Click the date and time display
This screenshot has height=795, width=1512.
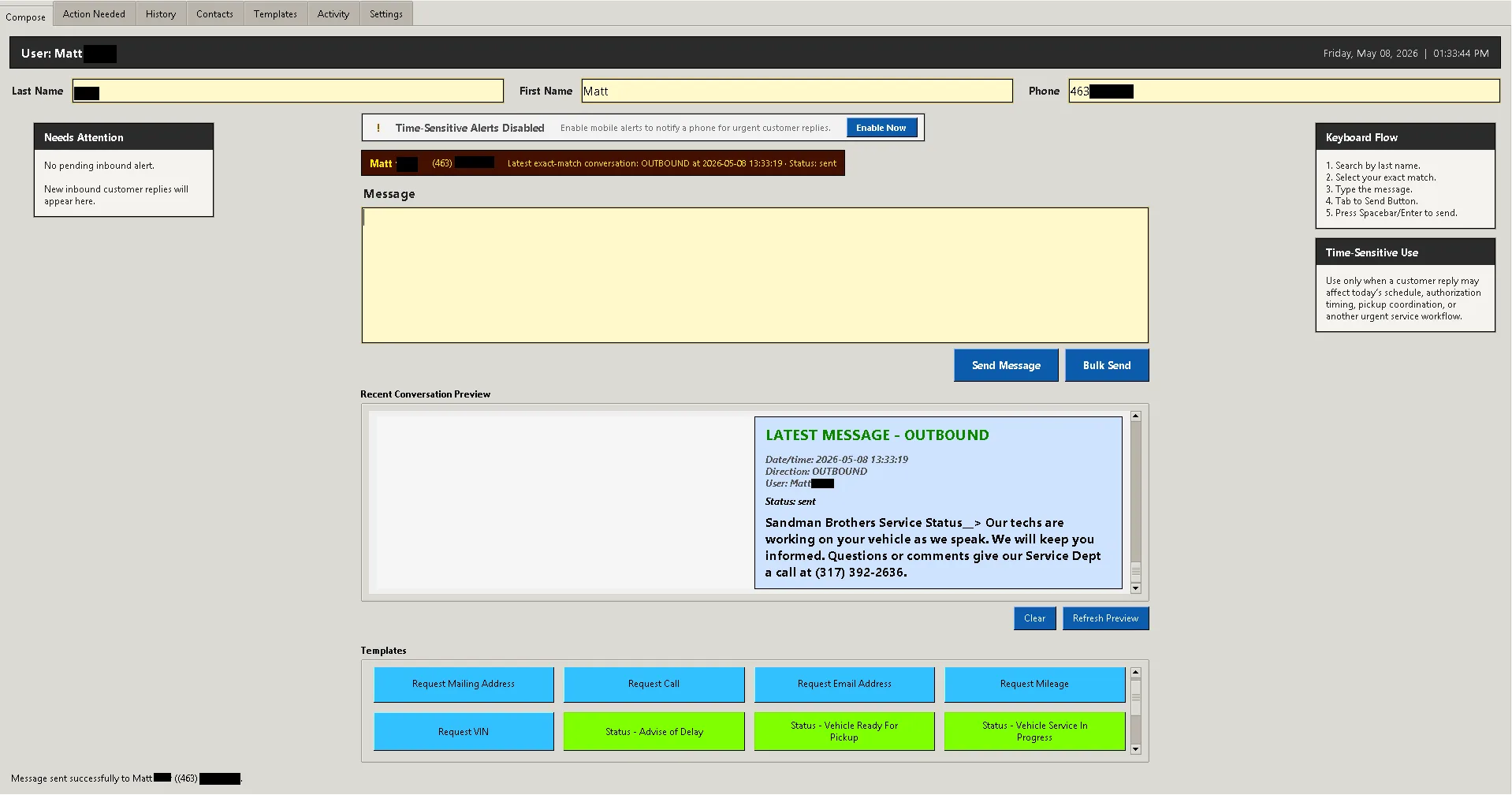click(x=1406, y=54)
